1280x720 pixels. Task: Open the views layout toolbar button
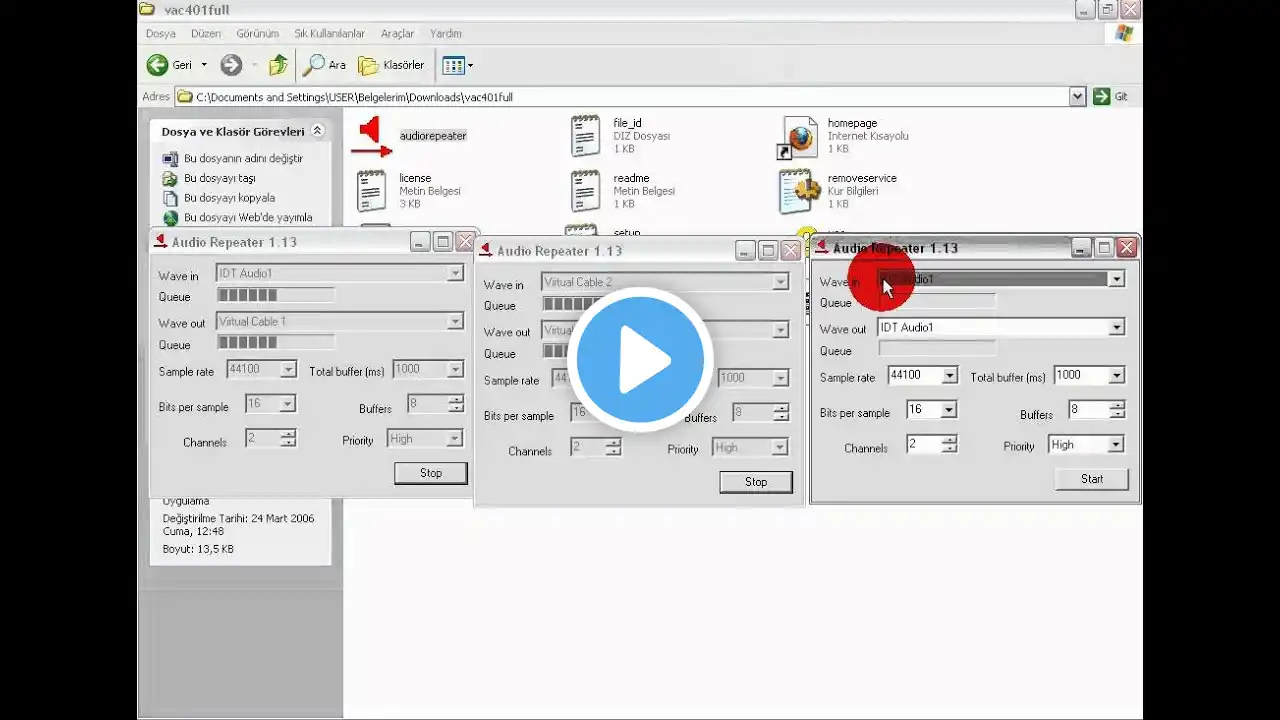tap(457, 66)
